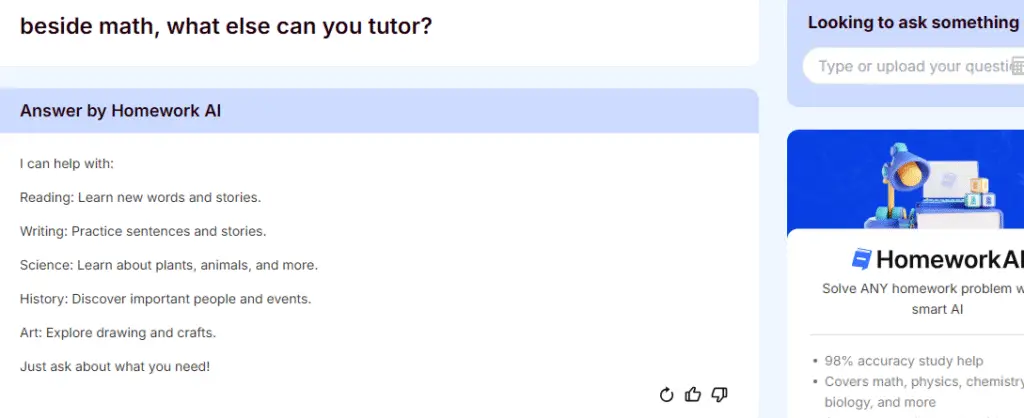1024x418 pixels.
Task: Click the question title about tutoring
Action: click(x=226, y=26)
